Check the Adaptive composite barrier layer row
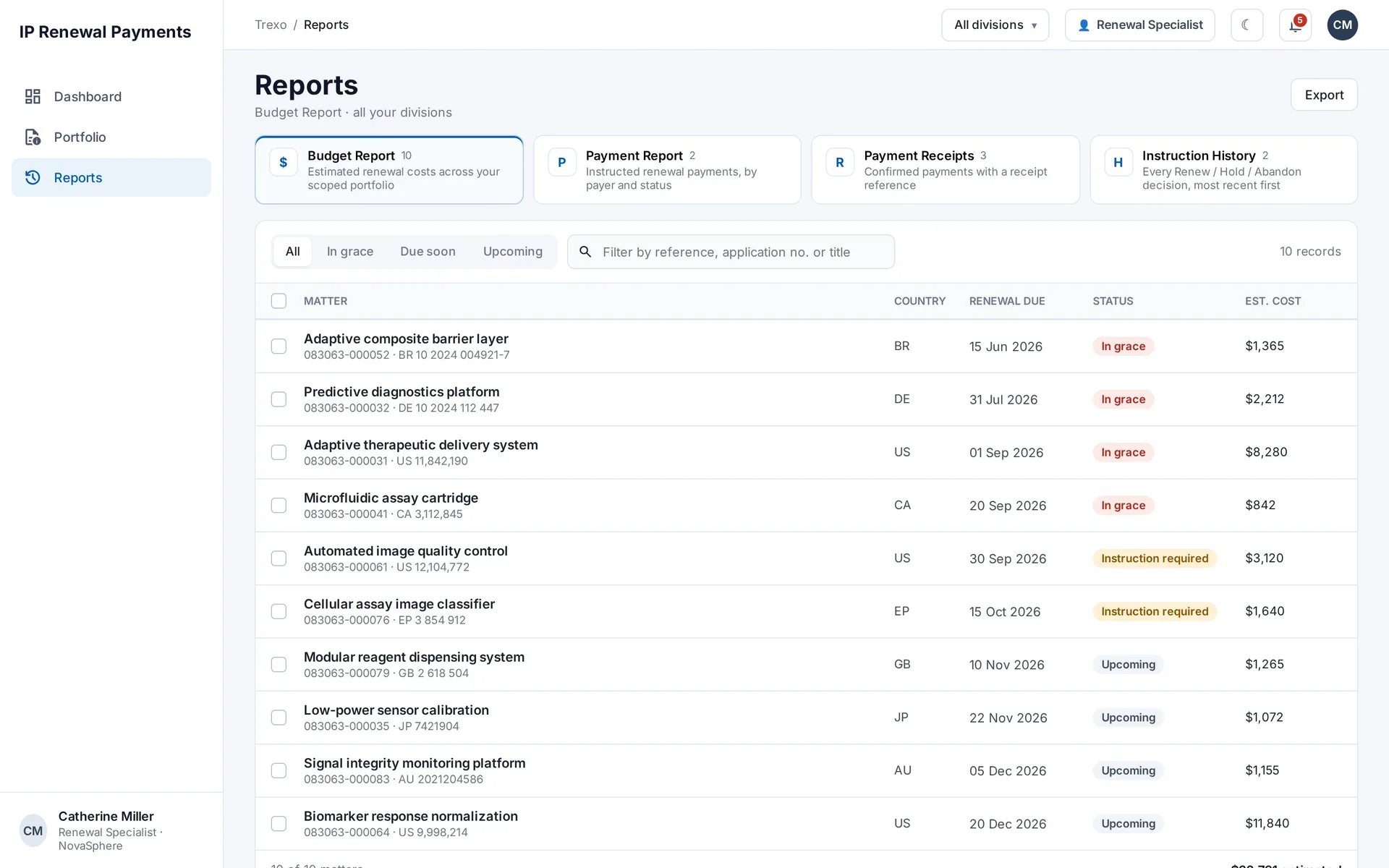This screenshot has height=868, width=1389. pos(279,346)
